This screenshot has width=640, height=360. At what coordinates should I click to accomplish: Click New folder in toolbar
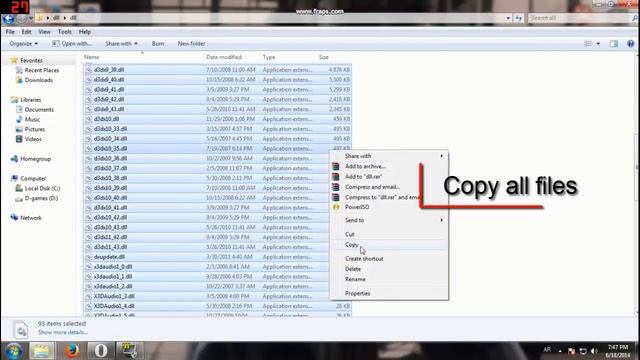tap(191, 44)
